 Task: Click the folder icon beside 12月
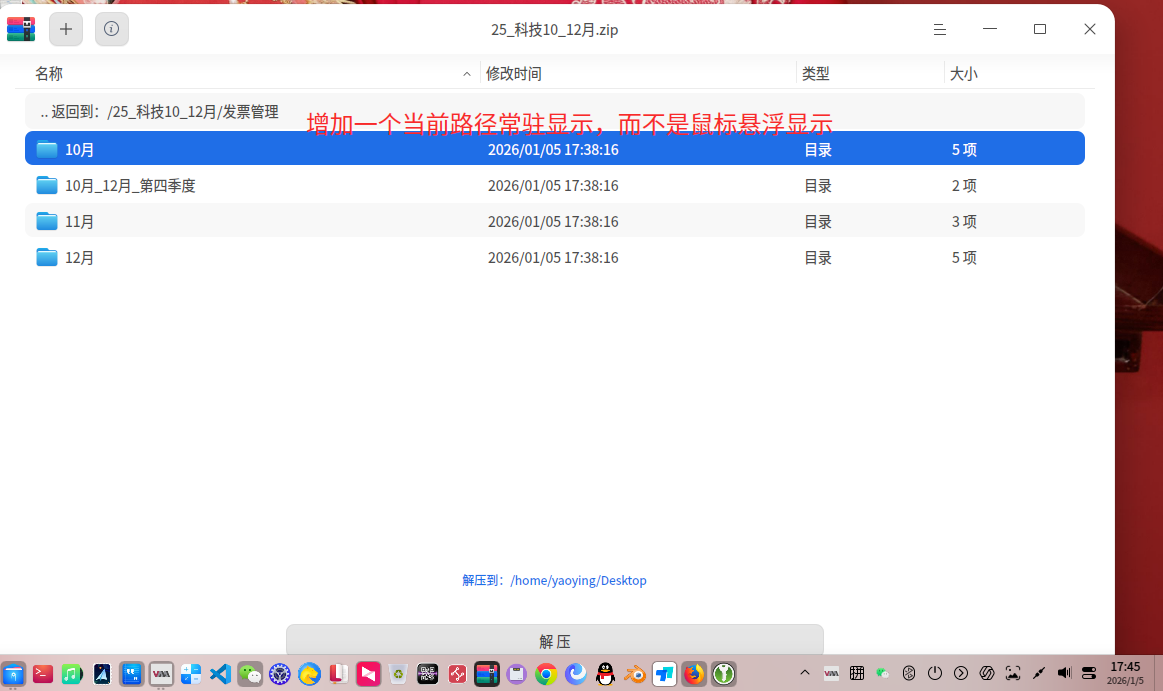(x=47, y=257)
